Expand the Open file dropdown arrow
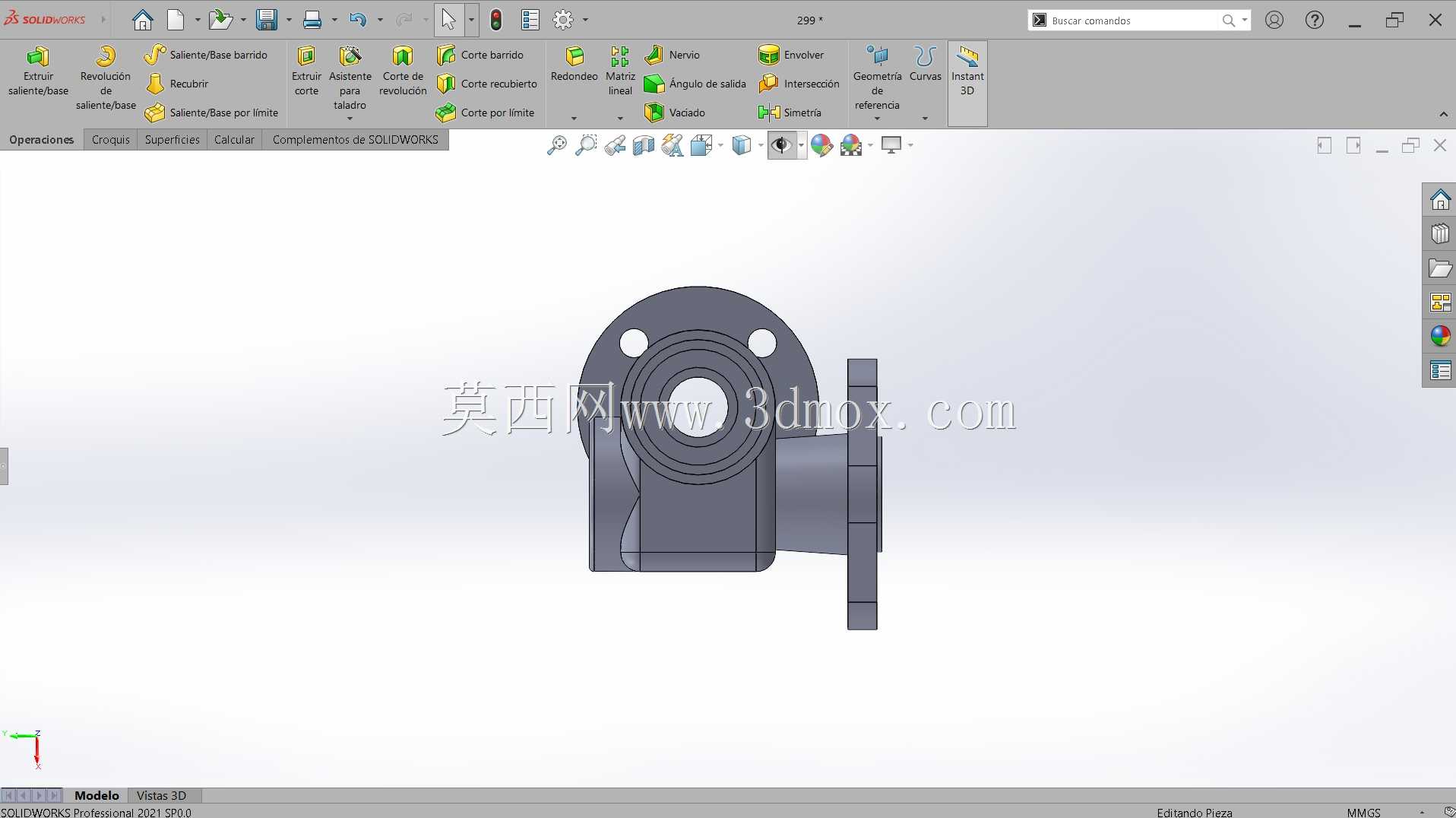1456x818 pixels. click(x=243, y=21)
